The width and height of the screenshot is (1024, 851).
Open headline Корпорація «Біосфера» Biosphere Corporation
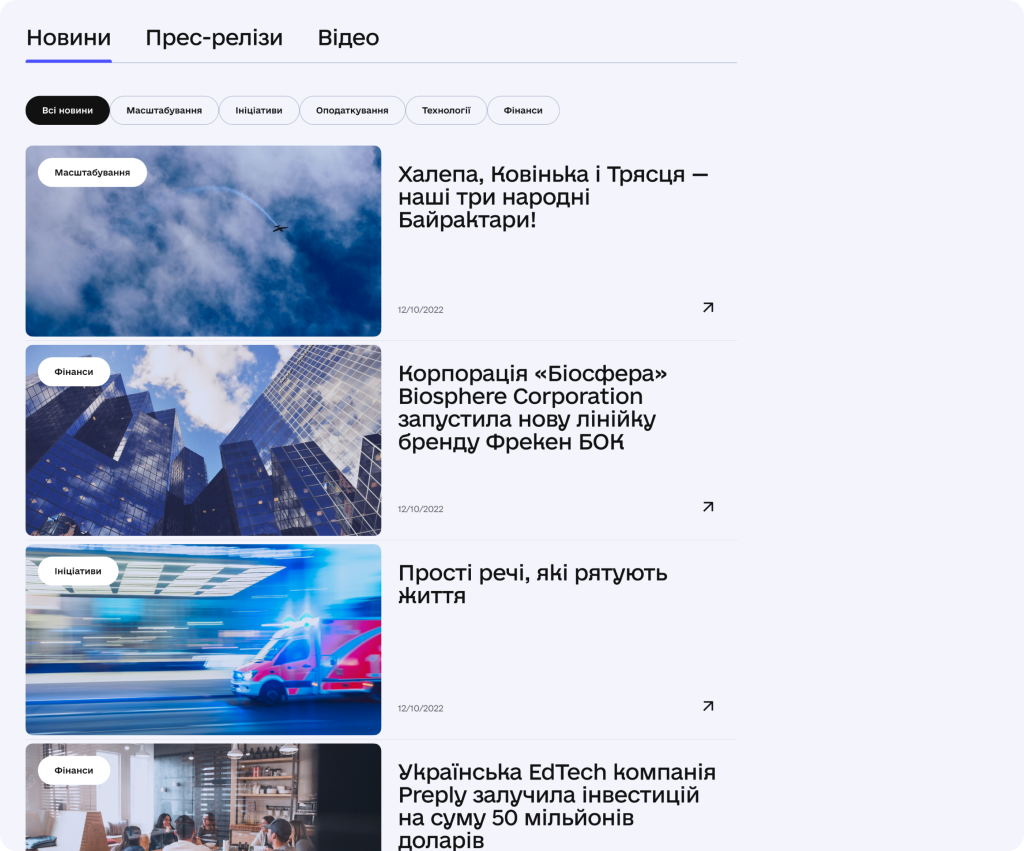(x=532, y=408)
